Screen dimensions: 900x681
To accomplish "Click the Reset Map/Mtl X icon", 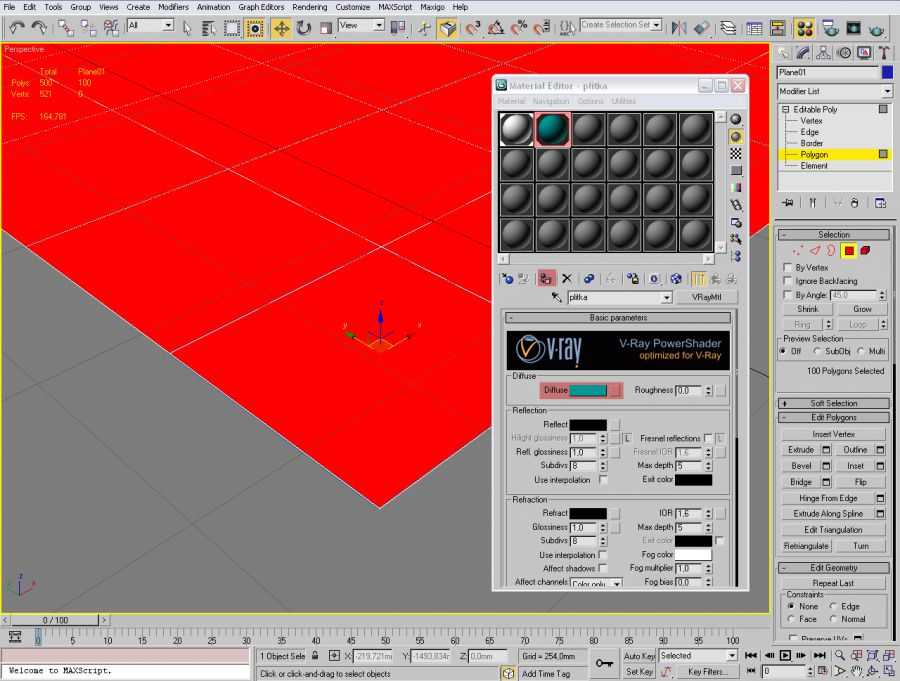I will pyautogui.click(x=566, y=279).
